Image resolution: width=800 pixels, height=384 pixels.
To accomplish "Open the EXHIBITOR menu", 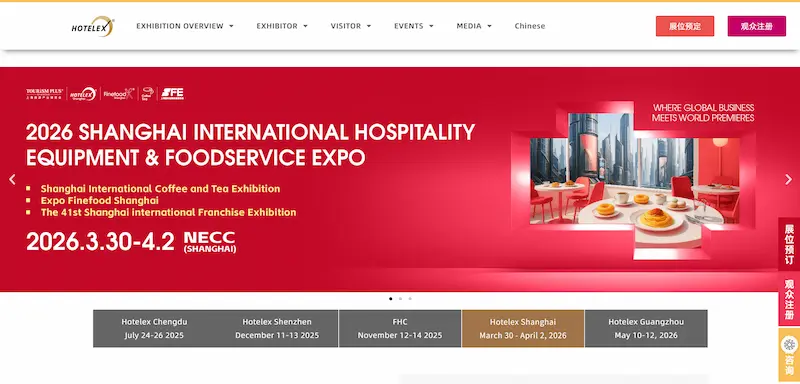I will pyautogui.click(x=277, y=26).
